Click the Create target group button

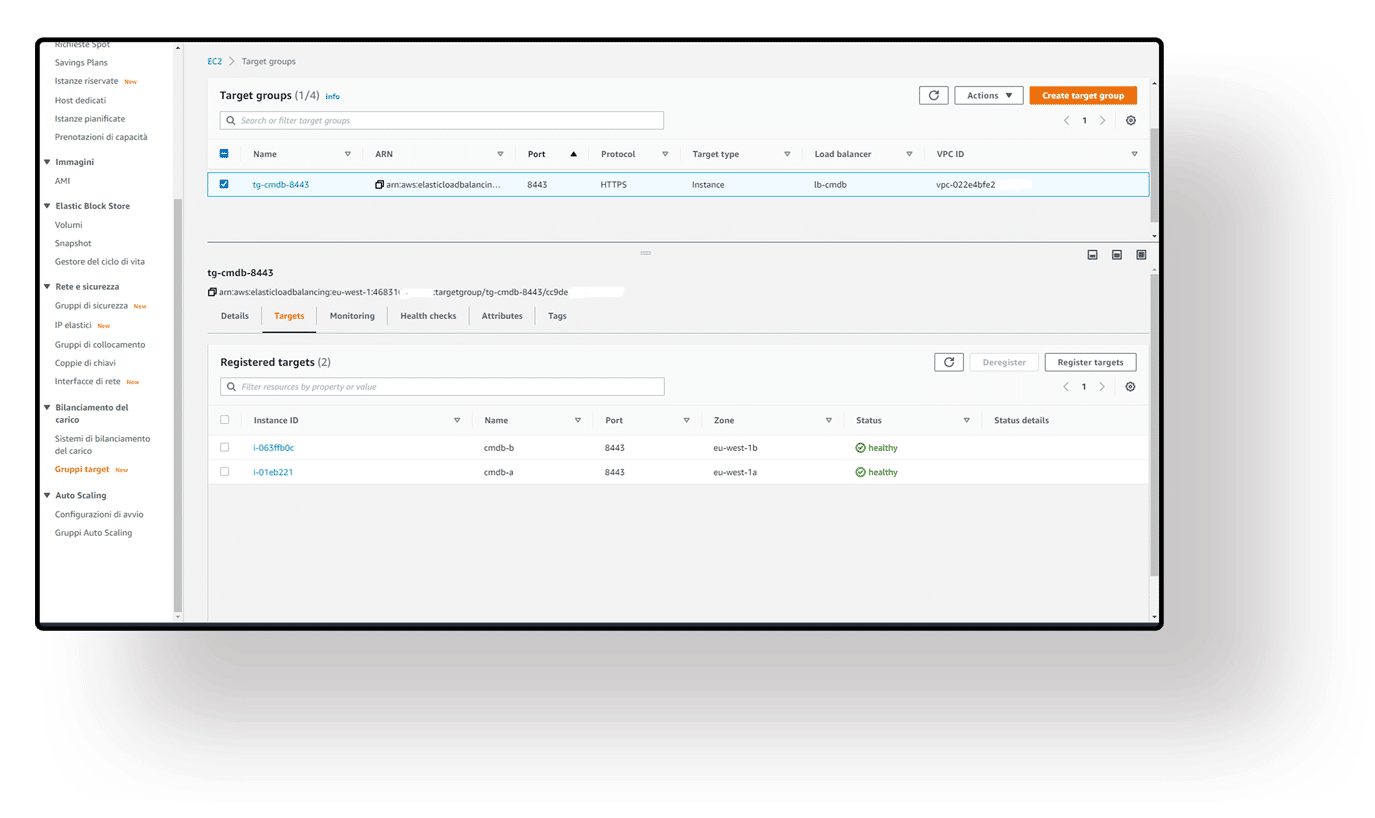click(1083, 96)
